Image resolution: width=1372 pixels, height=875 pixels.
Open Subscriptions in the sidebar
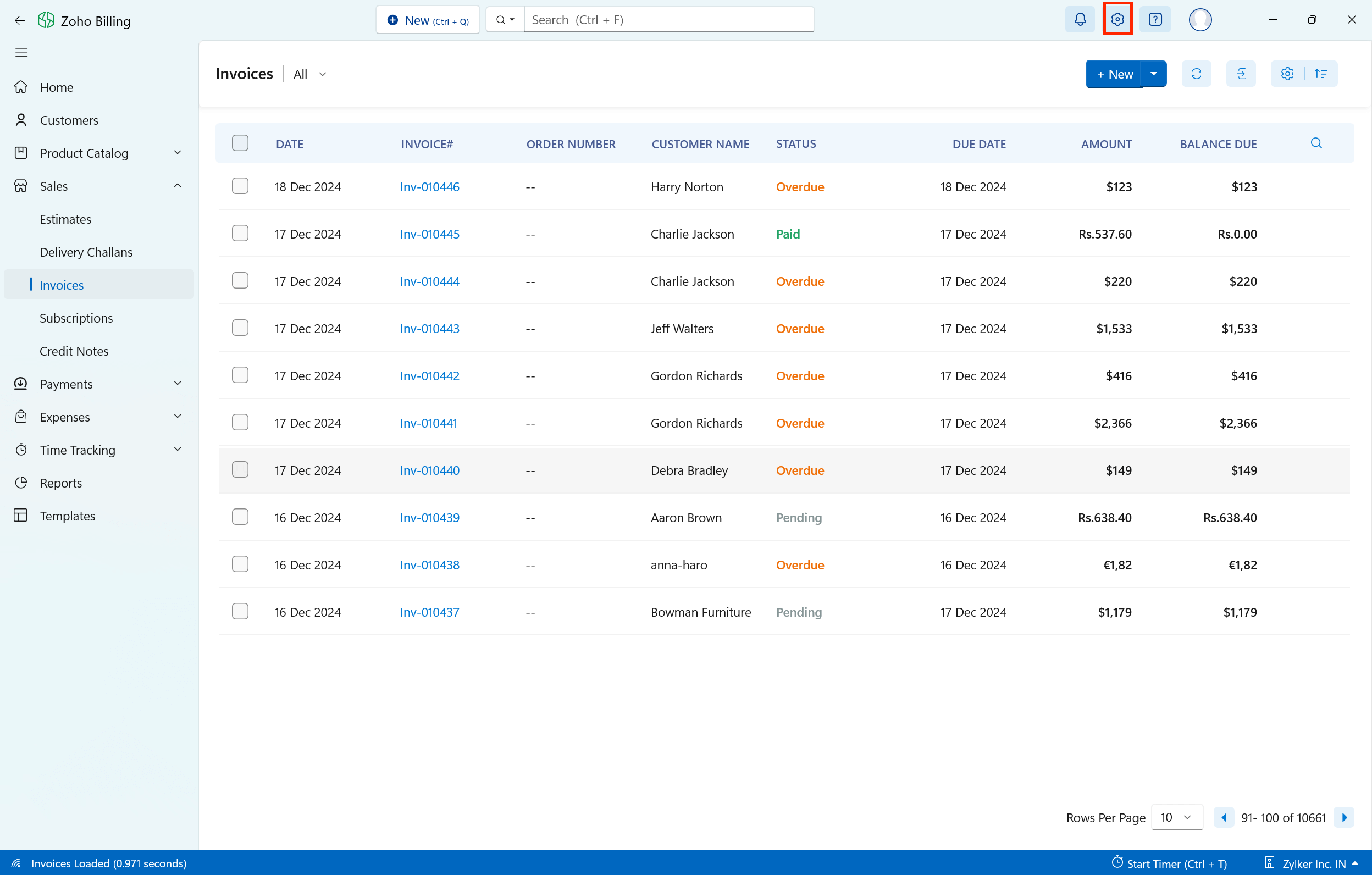click(76, 318)
